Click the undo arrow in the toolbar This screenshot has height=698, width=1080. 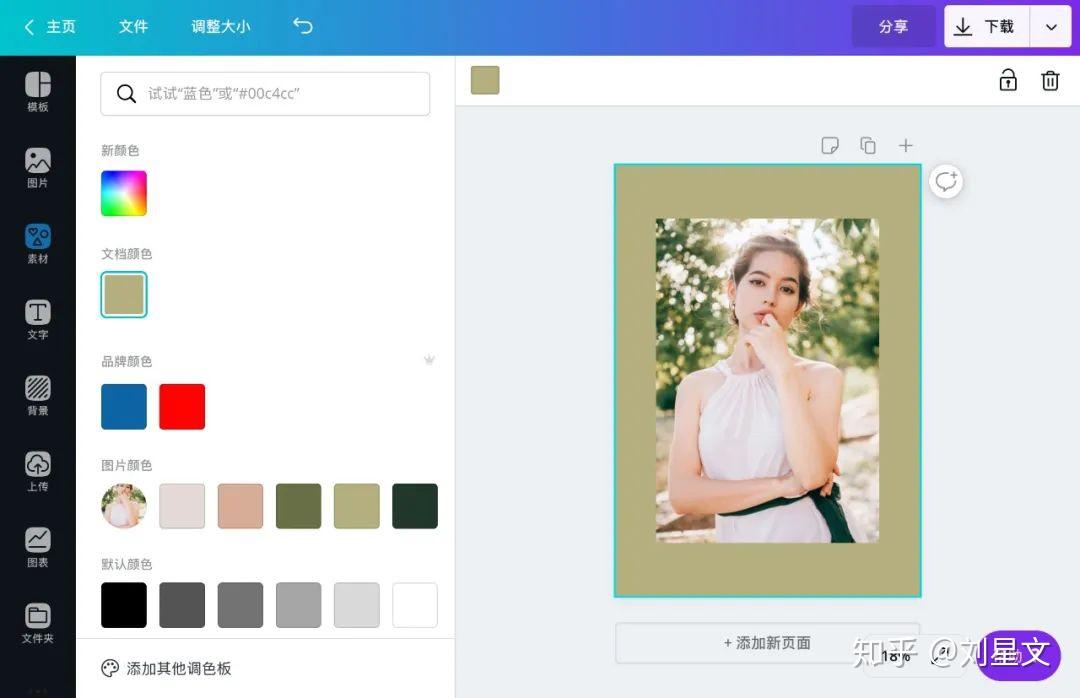[x=303, y=27]
